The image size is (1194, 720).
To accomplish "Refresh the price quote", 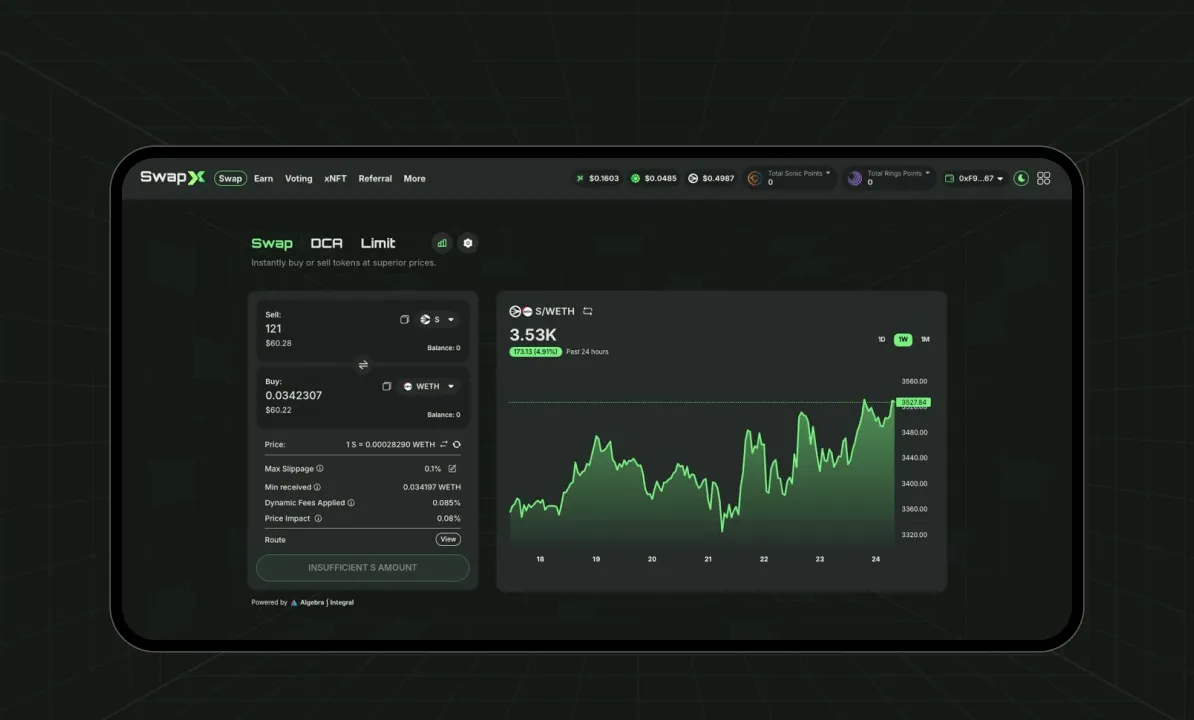I will point(457,444).
